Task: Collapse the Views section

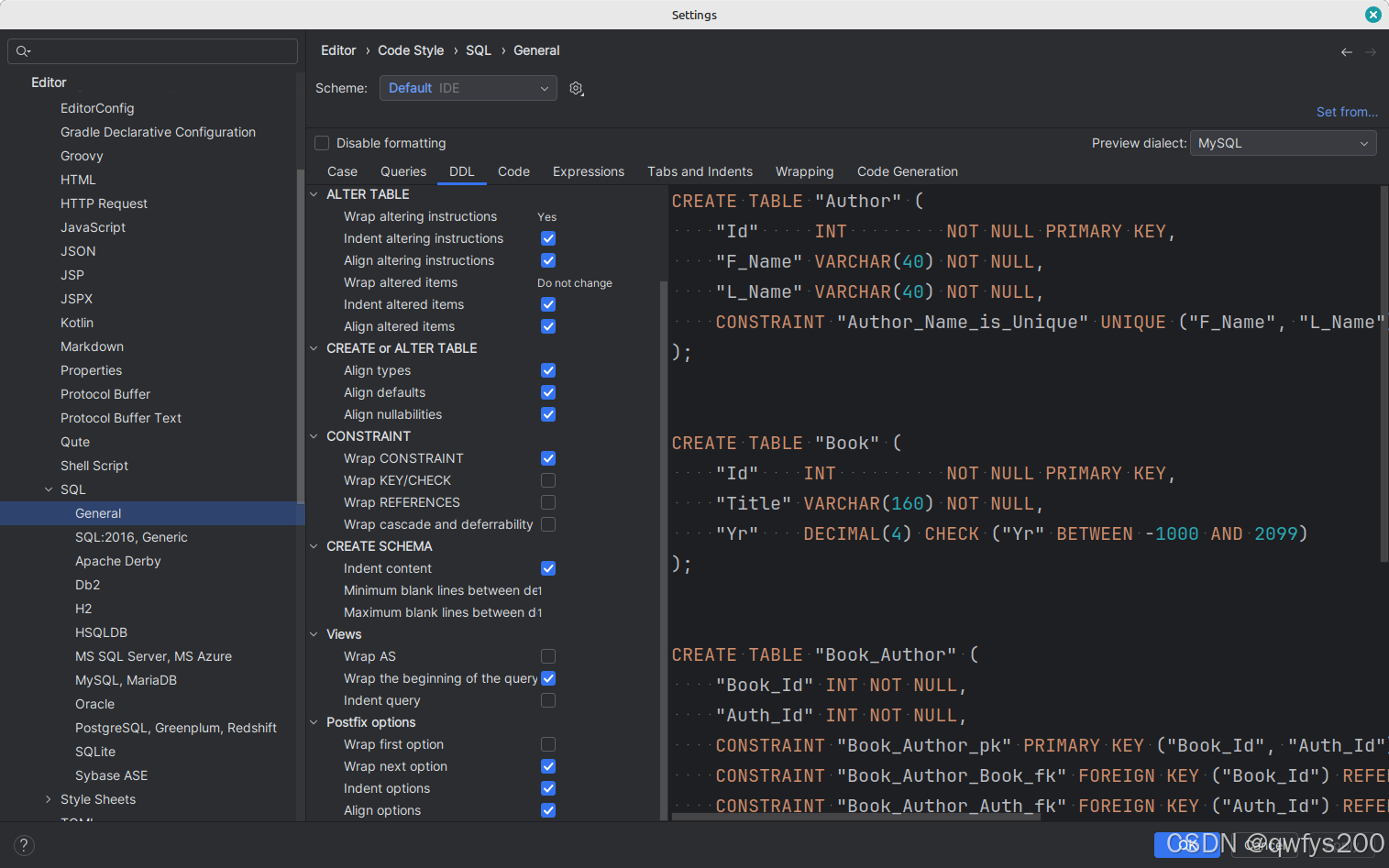Action: pyautogui.click(x=314, y=634)
